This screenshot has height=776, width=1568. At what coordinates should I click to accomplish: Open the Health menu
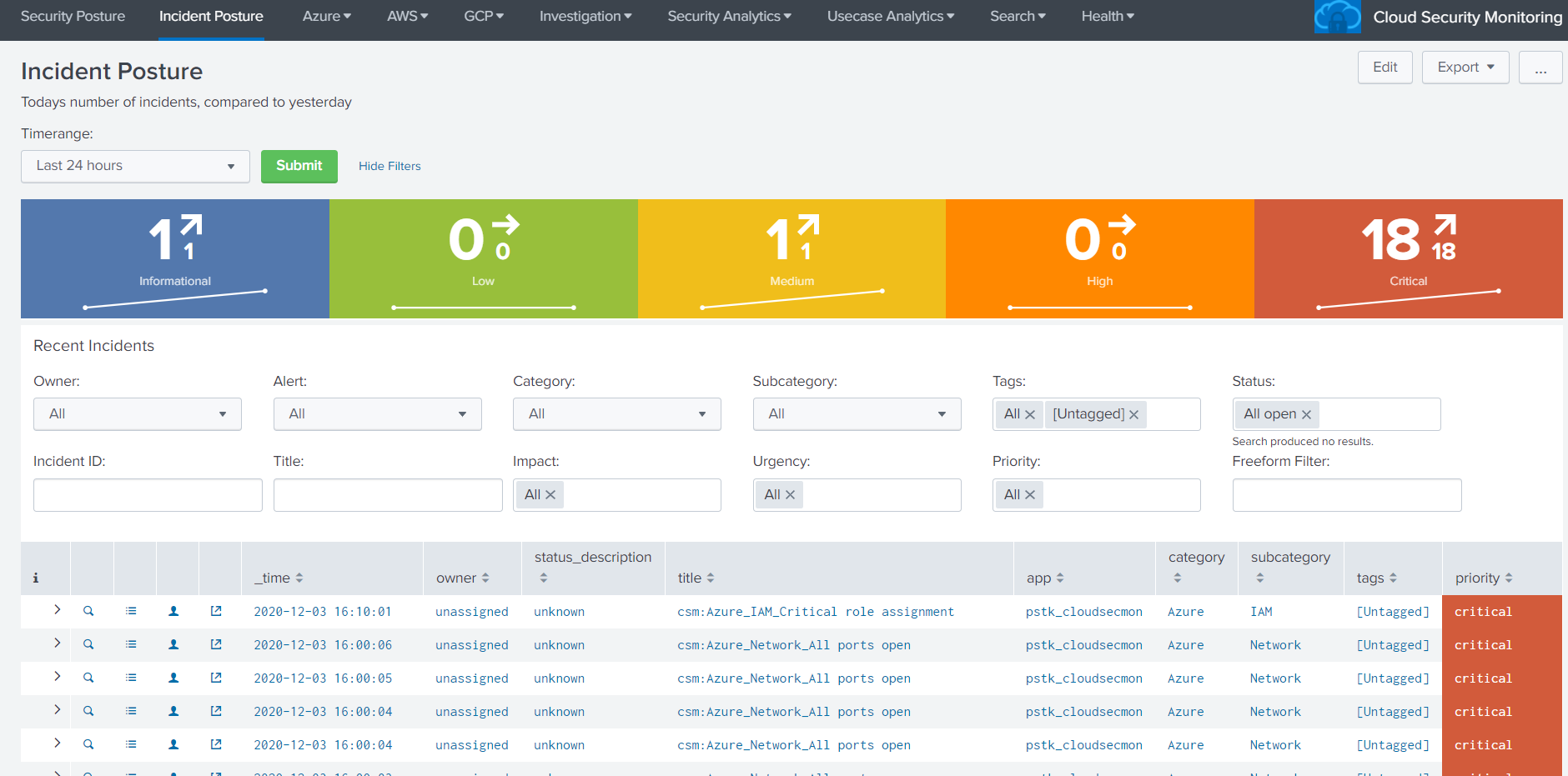(x=1108, y=17)
